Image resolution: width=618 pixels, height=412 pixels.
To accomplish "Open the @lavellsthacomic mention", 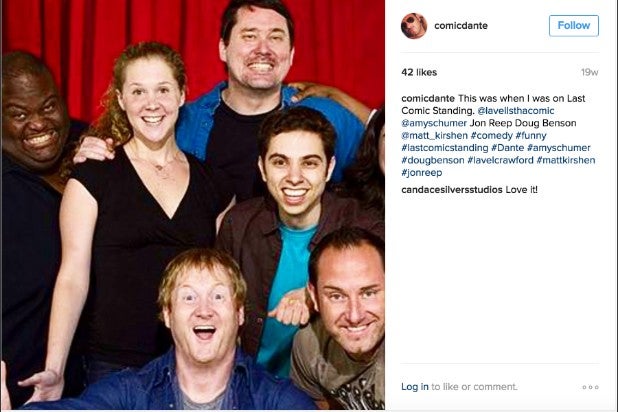I will pos(516,111).
